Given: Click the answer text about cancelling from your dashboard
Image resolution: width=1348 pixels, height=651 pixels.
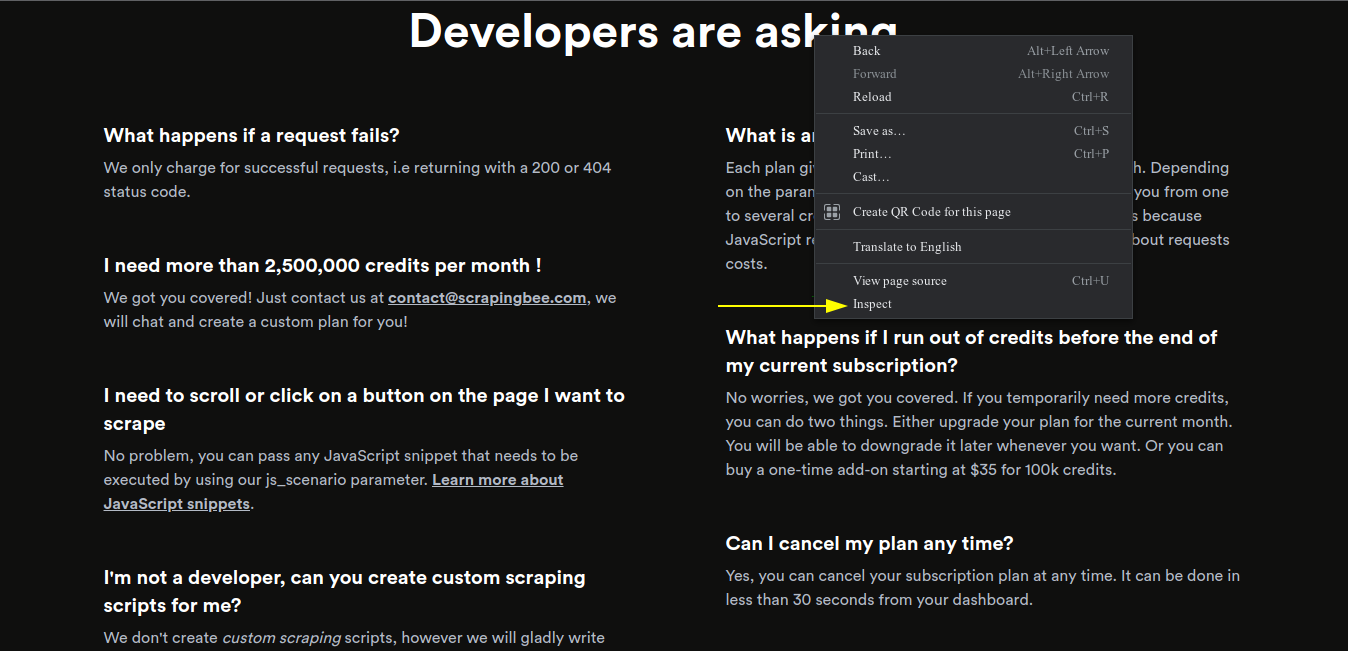Looking at the screenshot, I should (982, 588).
